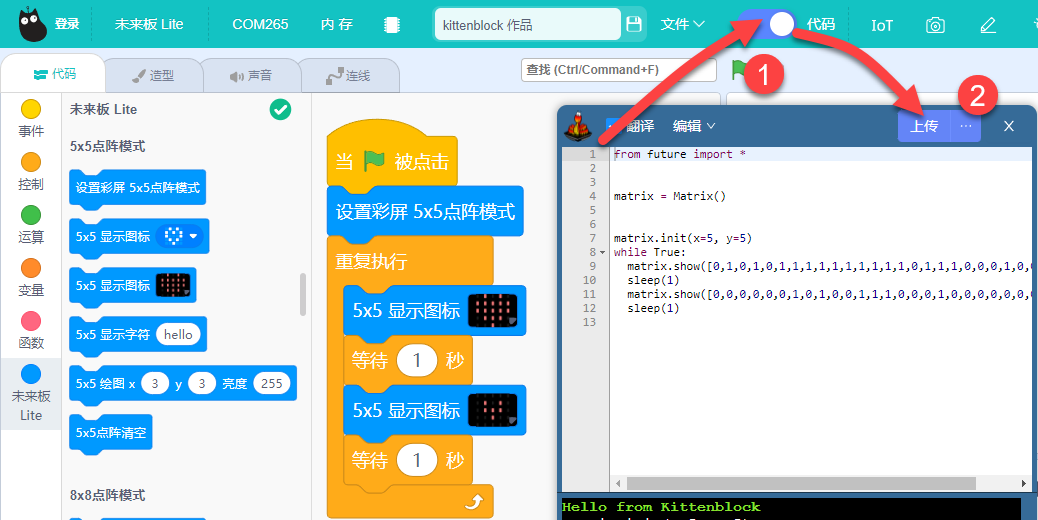
Task: Select the 事件 yellow block category
Action: [x=30, y=118]
